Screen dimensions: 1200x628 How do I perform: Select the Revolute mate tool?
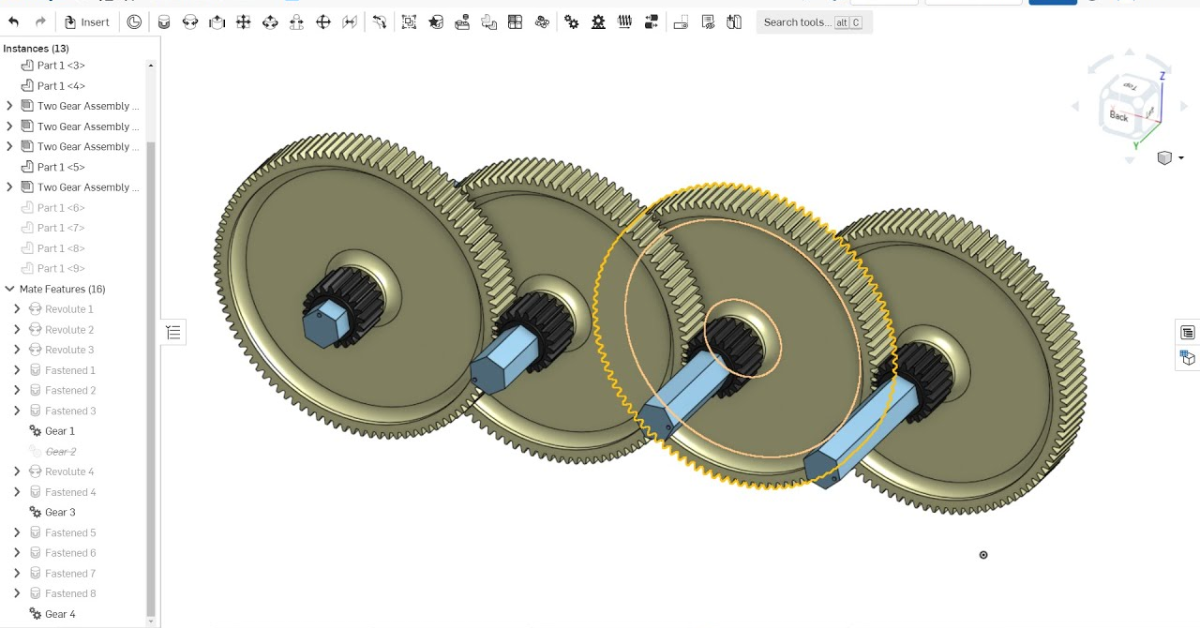(190, 22)
